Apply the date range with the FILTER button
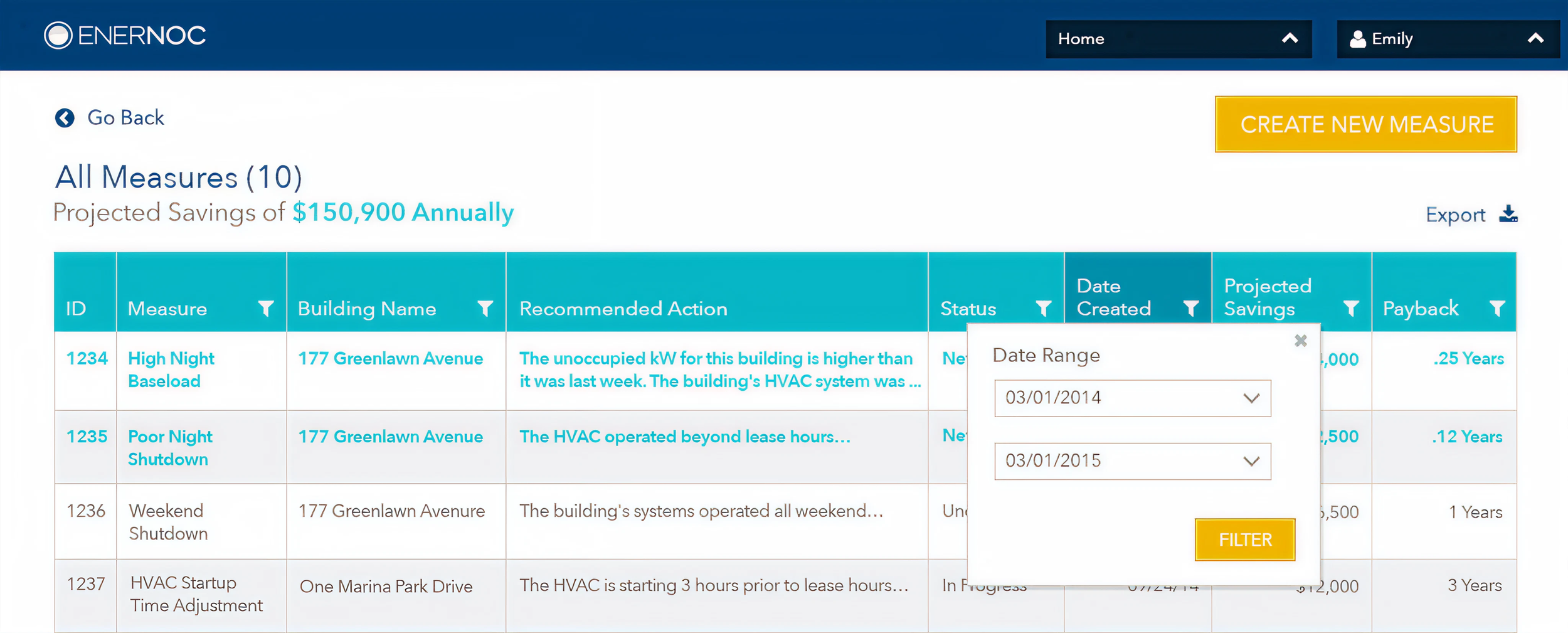The height and width of the screenshot is (633, 1568). click(x=1245, y=540)
